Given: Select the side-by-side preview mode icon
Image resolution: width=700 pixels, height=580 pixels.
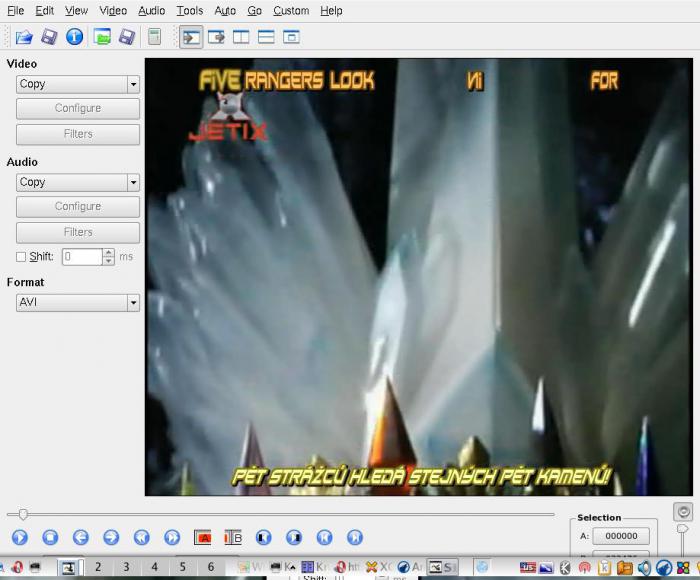Looking at the screenshot, I should pyautogui.click(x=241, y=37).
